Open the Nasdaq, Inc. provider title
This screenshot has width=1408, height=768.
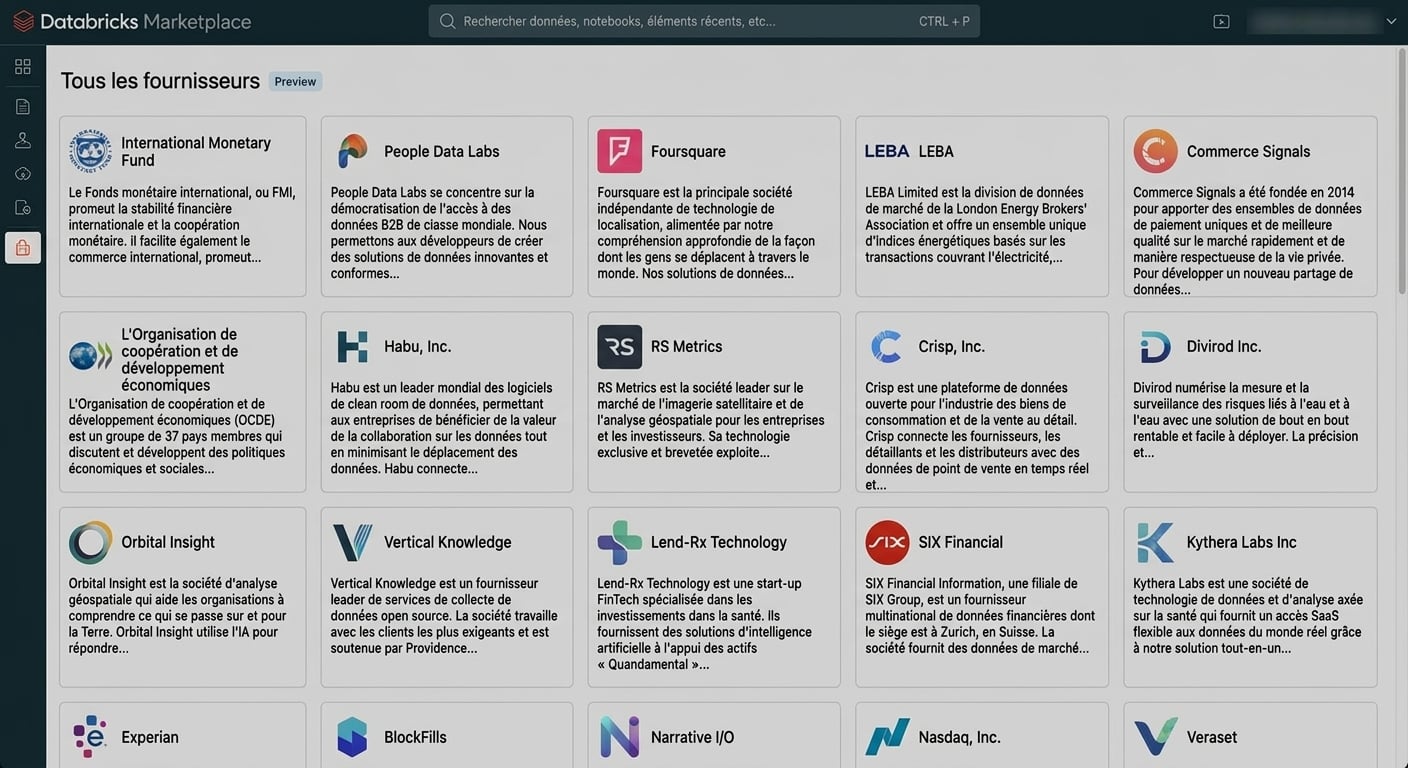coord(960,737)
